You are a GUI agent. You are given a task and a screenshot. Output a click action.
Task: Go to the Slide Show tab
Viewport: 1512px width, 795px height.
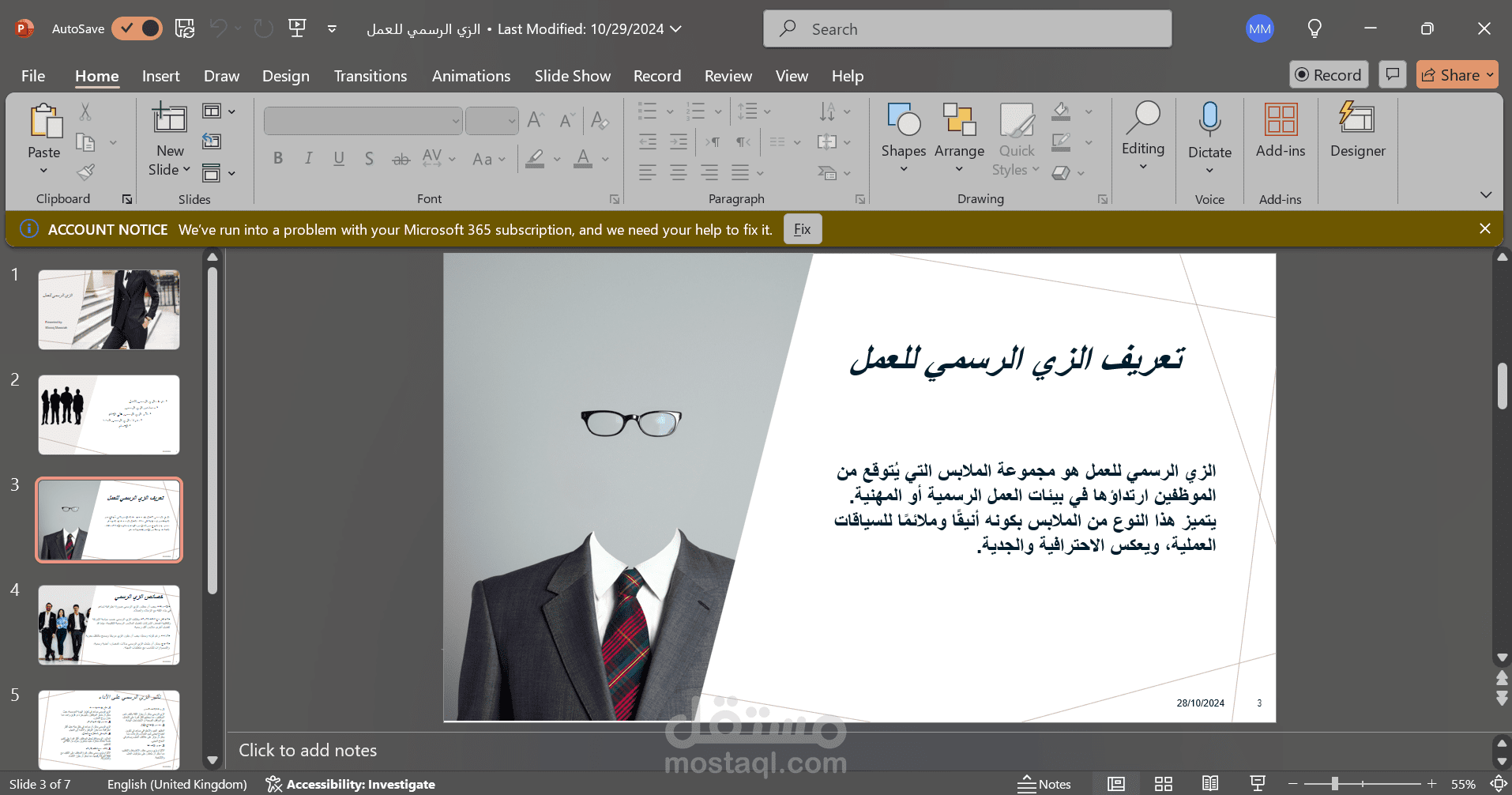pos(573,76)
